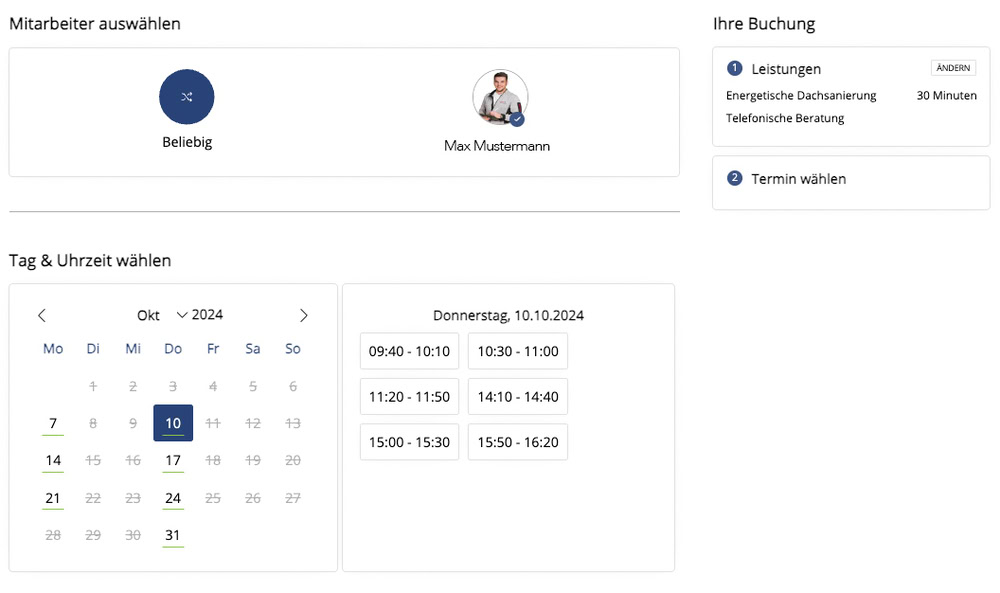Select the Beliebig shuffle icon

[x=187, y=97]
